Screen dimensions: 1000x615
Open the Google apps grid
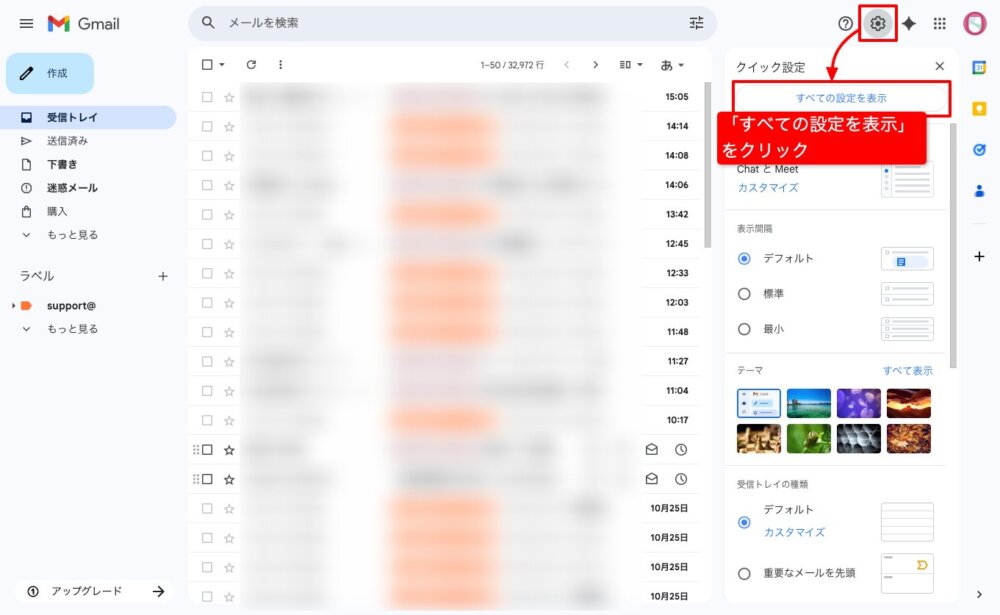coord(940,23)
